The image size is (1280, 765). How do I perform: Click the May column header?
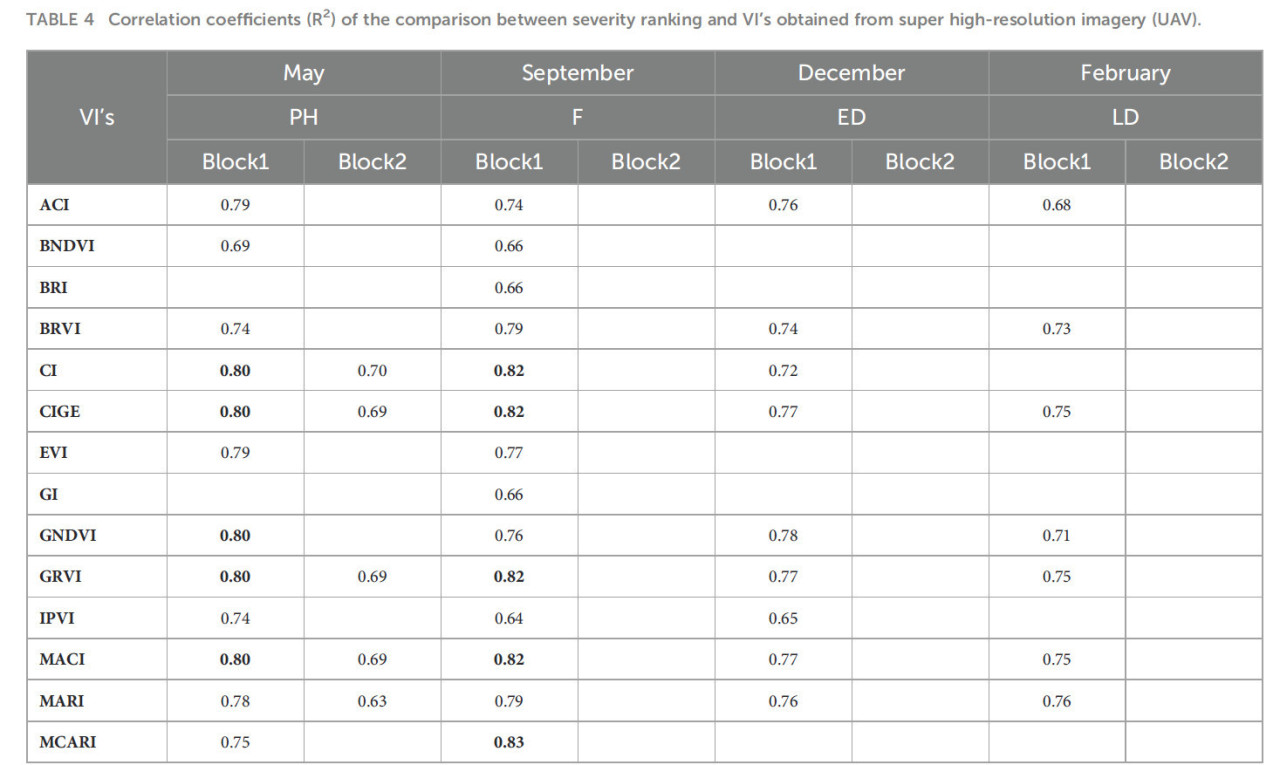[303, 73]
